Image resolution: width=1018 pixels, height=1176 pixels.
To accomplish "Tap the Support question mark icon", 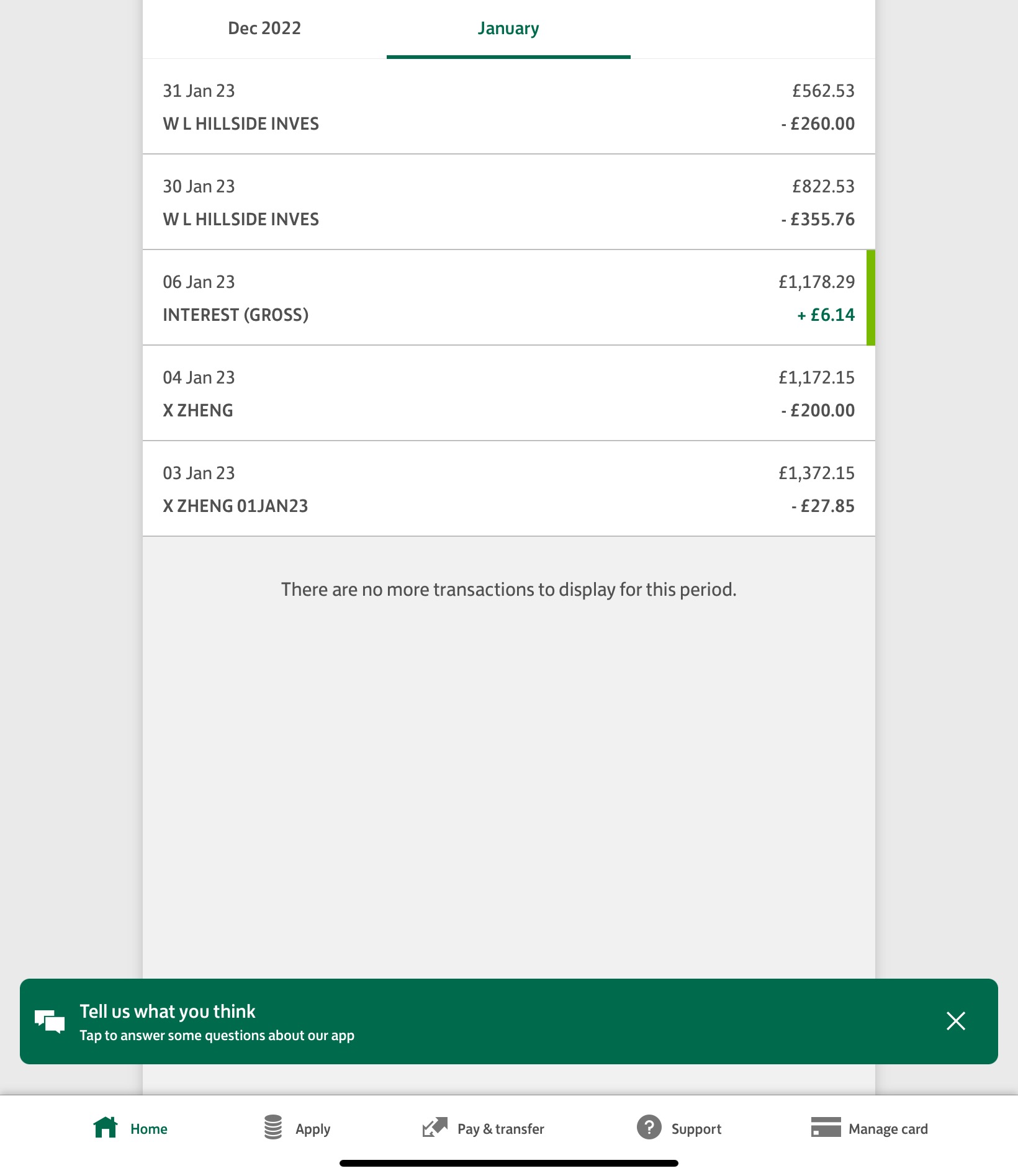I will [x=649, y=1127].
